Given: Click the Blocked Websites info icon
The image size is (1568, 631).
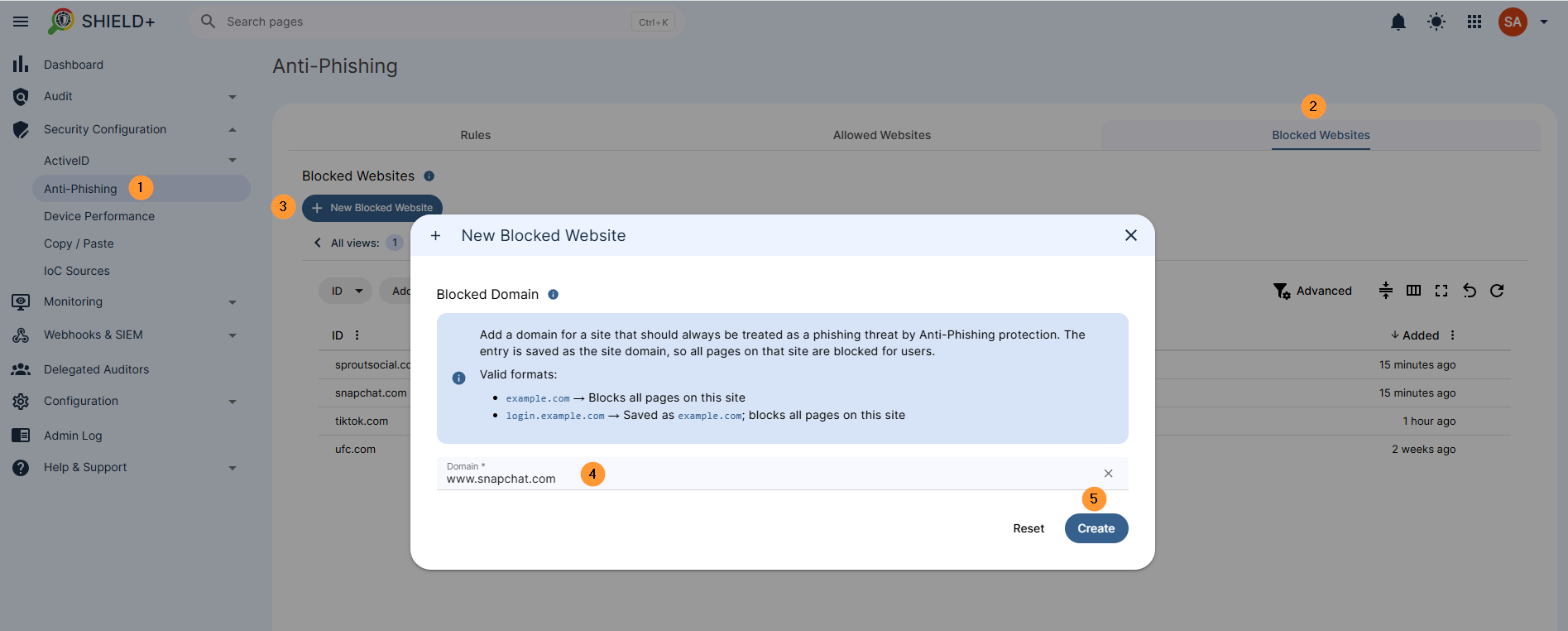Looking at the screenshot, I should point(429,176).
